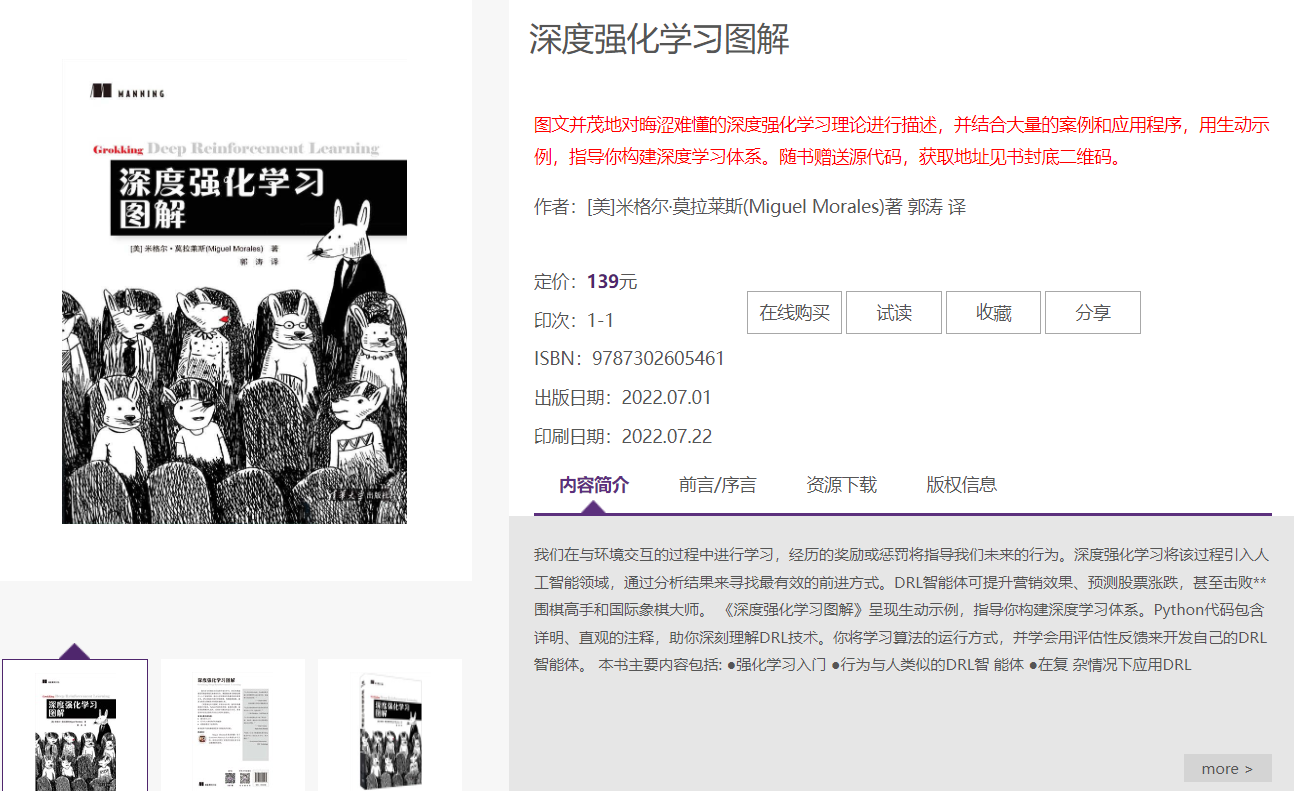The height and width of the screenshot is (791, 1294).
Task: Click the ISBN number 9787302605461
Action: tap(659, 358)
